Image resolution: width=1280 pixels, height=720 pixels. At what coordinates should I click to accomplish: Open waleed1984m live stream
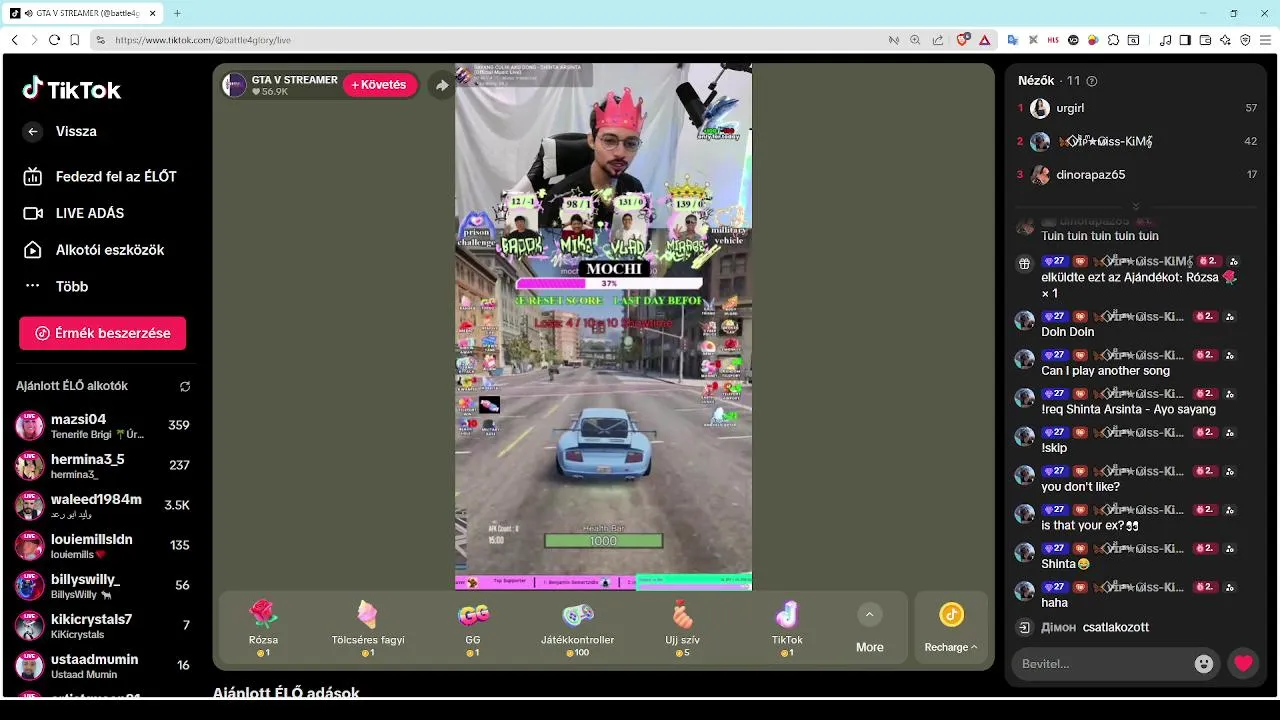[x=102, y=505]
